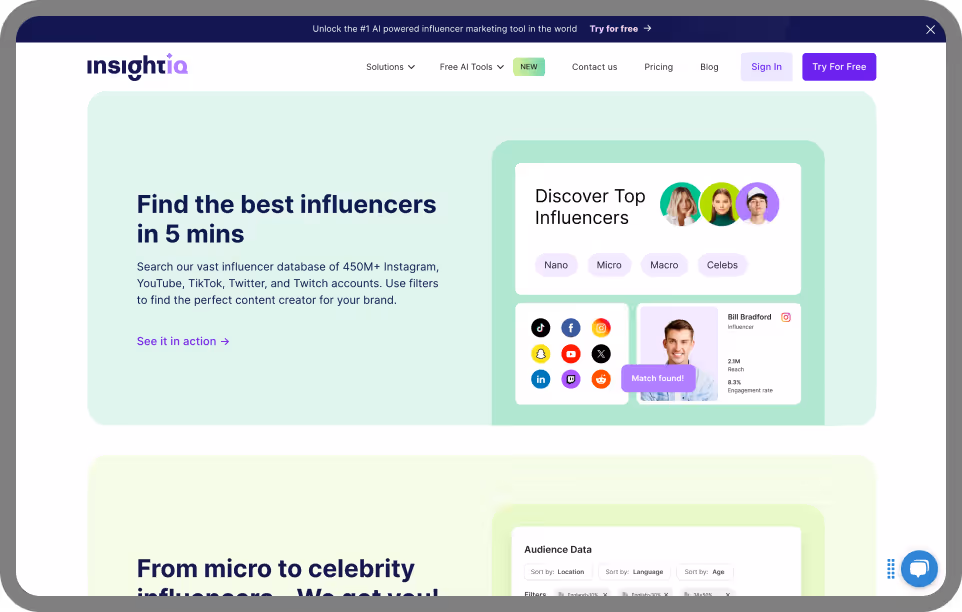Screen dimensions: 962x612
Task: Click the NEW badge
Action: [529, 67]
